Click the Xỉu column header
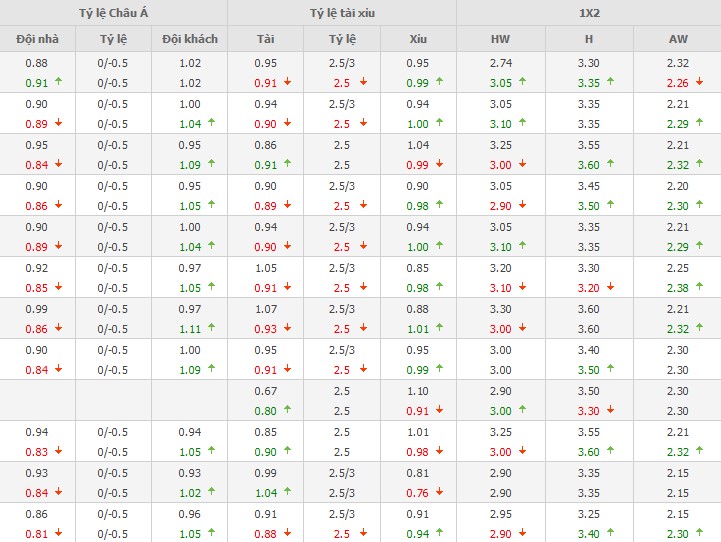Screen dimensions: 721x542 418,39
